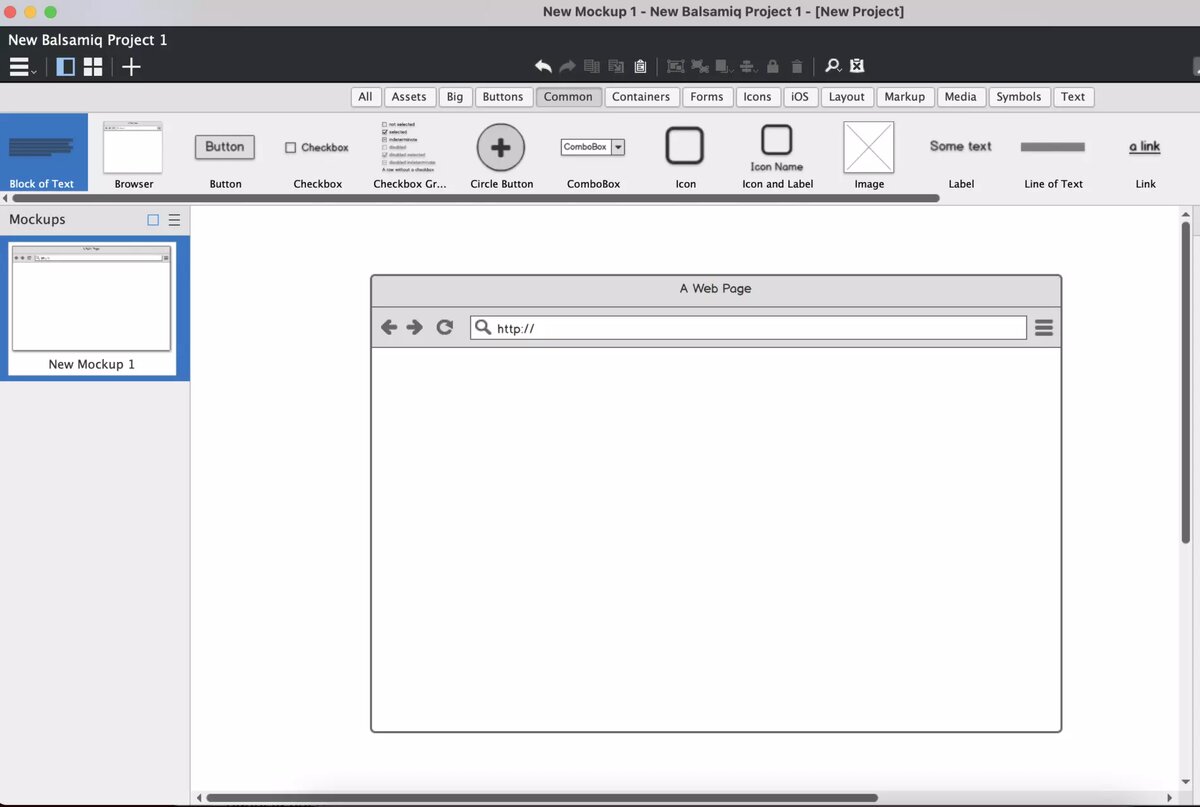The image size is (1200, 807).
Task: Open the iOS component category tab
Action: 800,96
